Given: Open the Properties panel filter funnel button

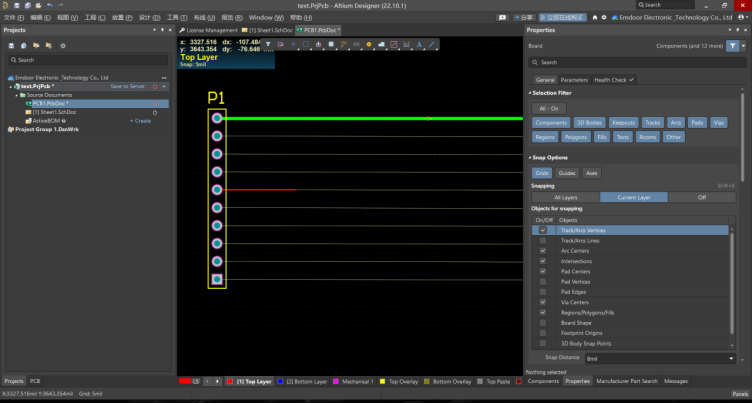Looking at the screenshot, I should (732, 46).
